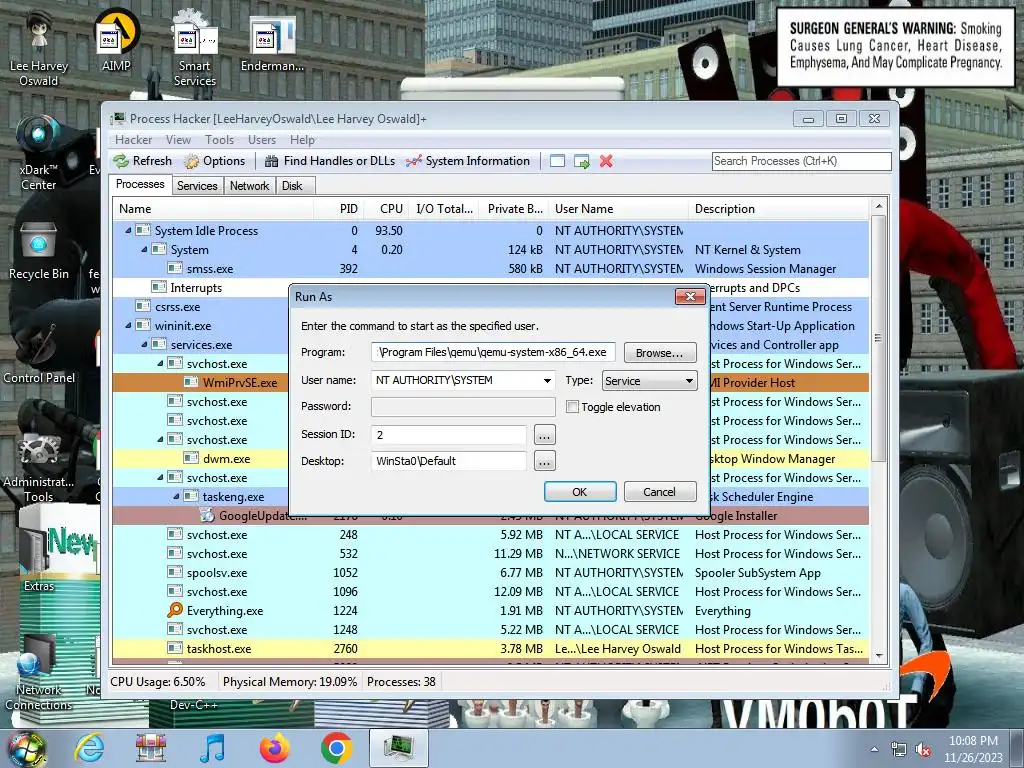1024x768 pixels.
Task: Collapse the System process tree node
Action: coord(144,249)
